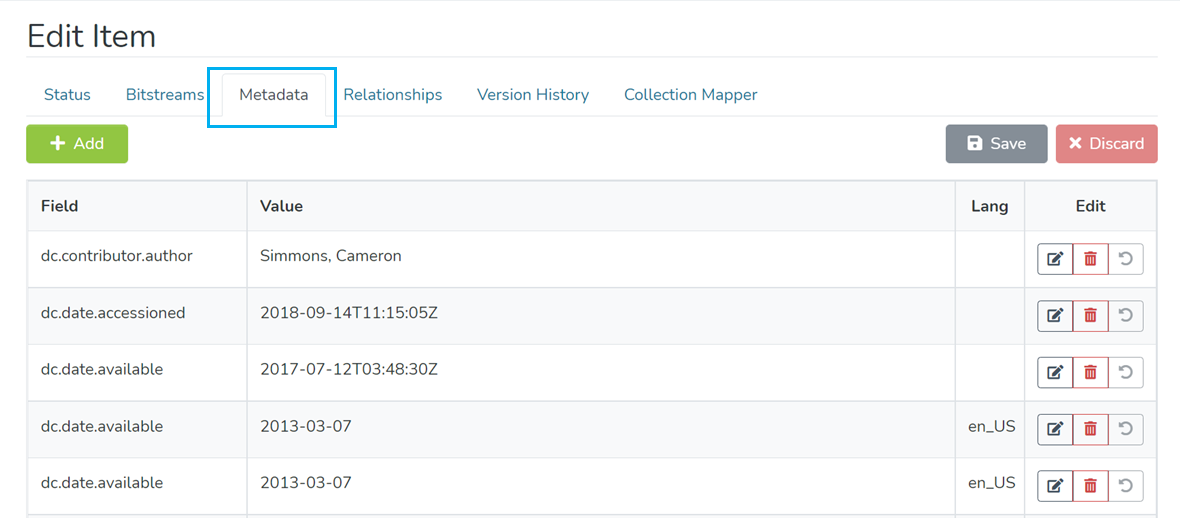Revert changes on the 2017-07-12T03:48:30Z row
This screenshot has height=518, width=1180.
click(1126, 373)
